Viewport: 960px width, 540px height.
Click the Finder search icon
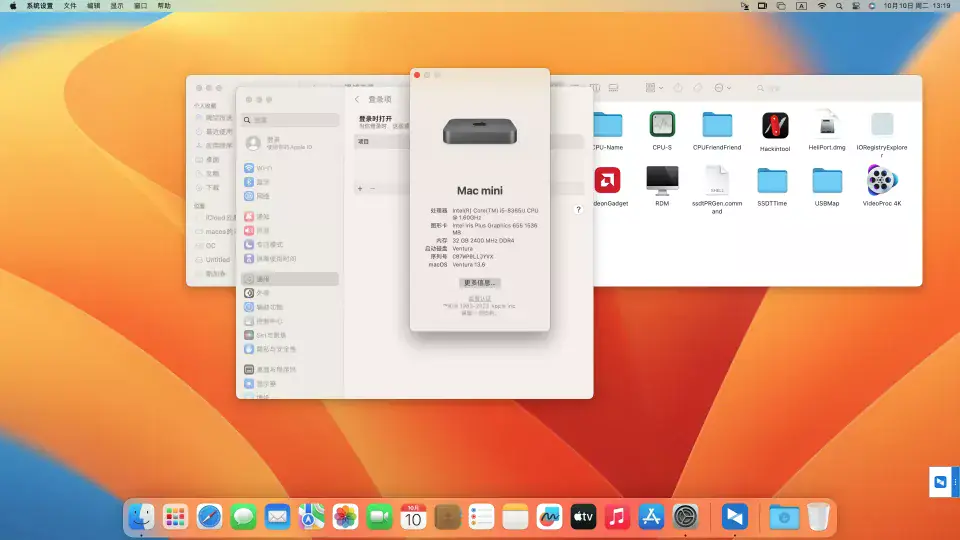click(x=760, y=88)
